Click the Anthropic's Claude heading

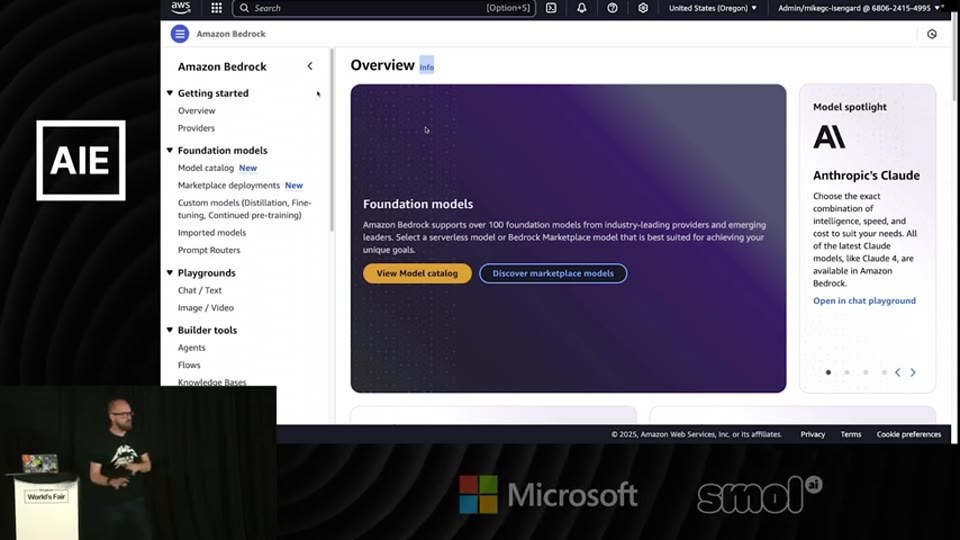tap(866, 175)
